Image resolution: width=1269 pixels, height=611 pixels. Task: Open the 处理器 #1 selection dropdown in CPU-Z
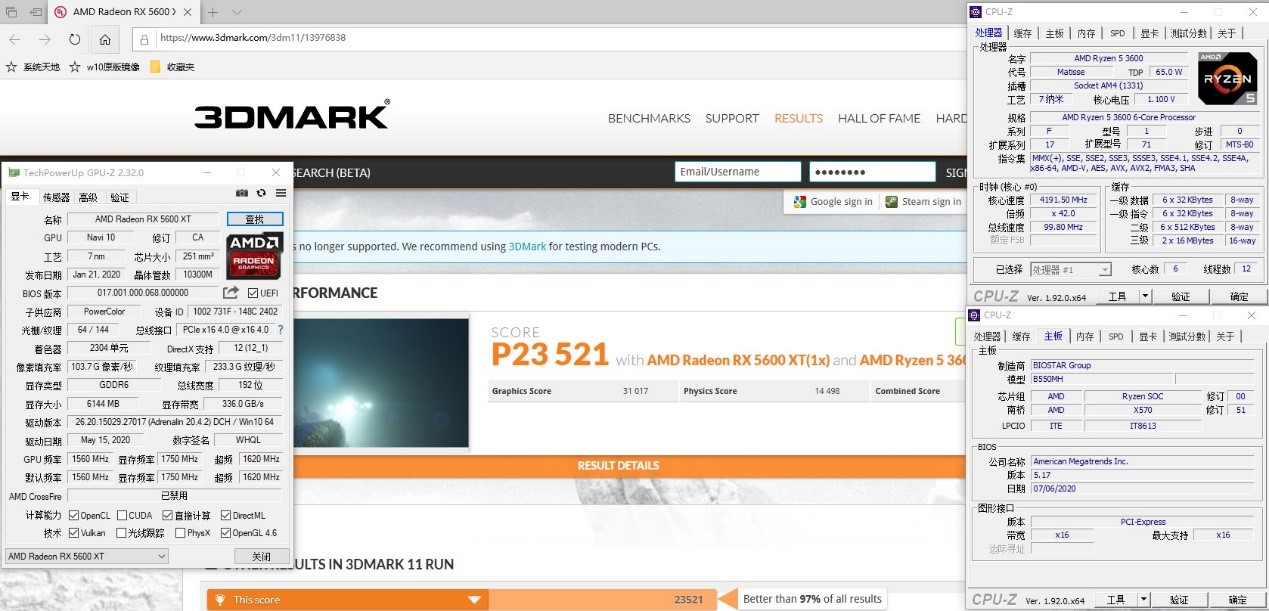1070,269
